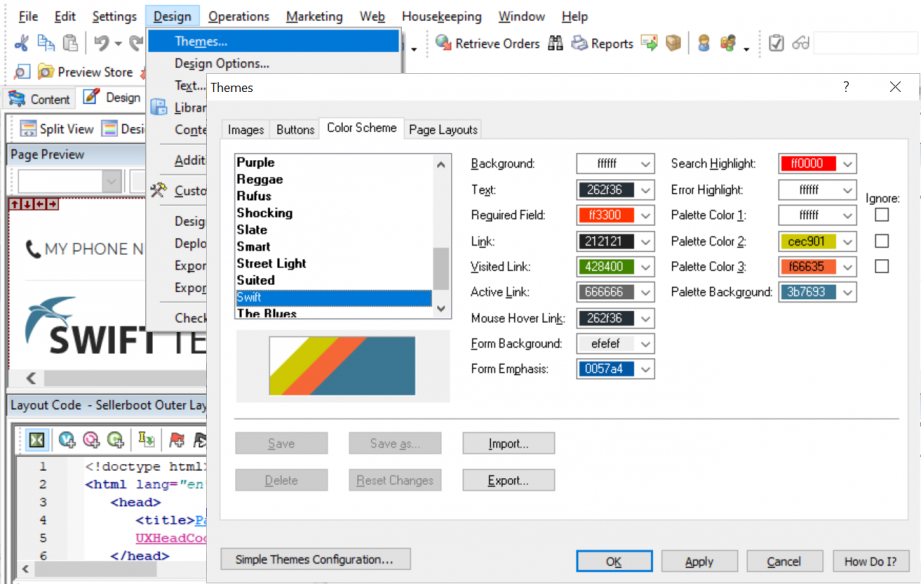Check Ignore box for Palette Color 3
Image resolution: width=921 pixels, height=584 pixels.
(x=881, y=267)
